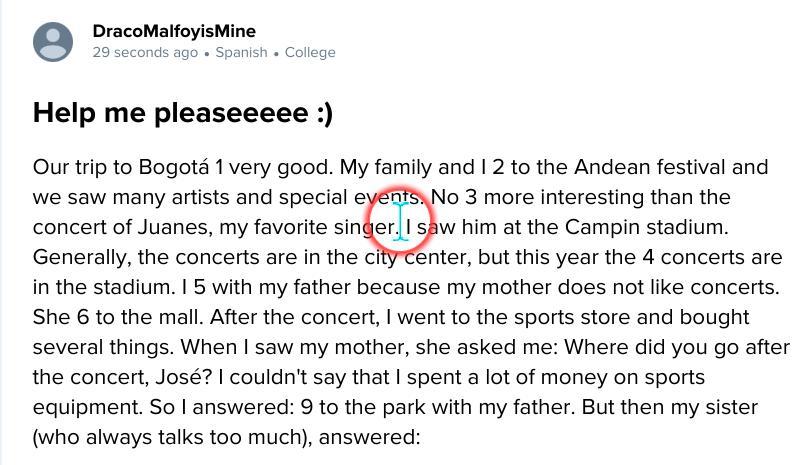Viewport: 807px width, 465px height.
Task: Click the word 'Generally' in the paragraph
Action: [81, 257]
